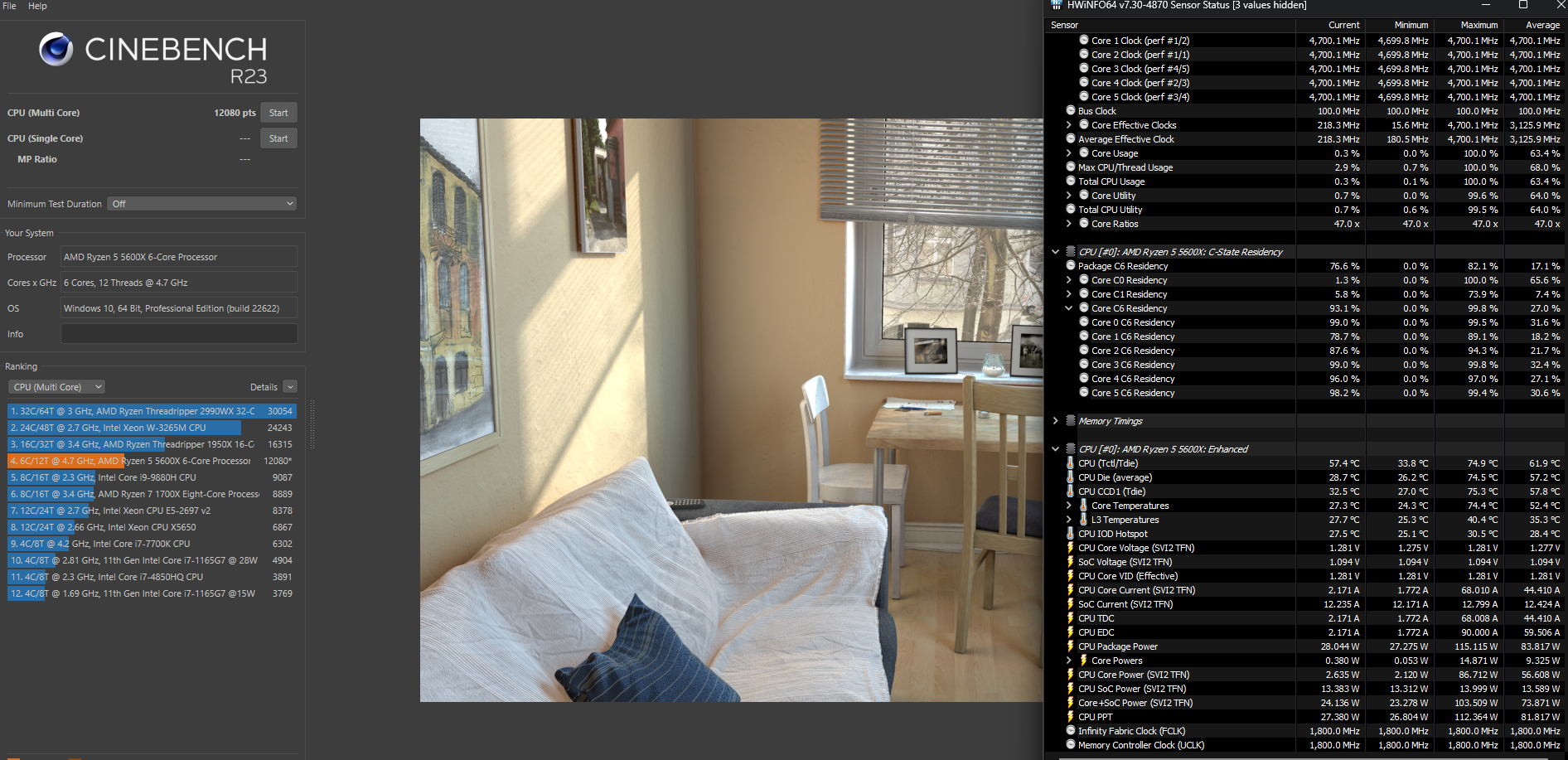The width and height of the screenshot is (1568, 760).
Task: Click the icon next to Total CPU Usage
Action: point(1071,181)
